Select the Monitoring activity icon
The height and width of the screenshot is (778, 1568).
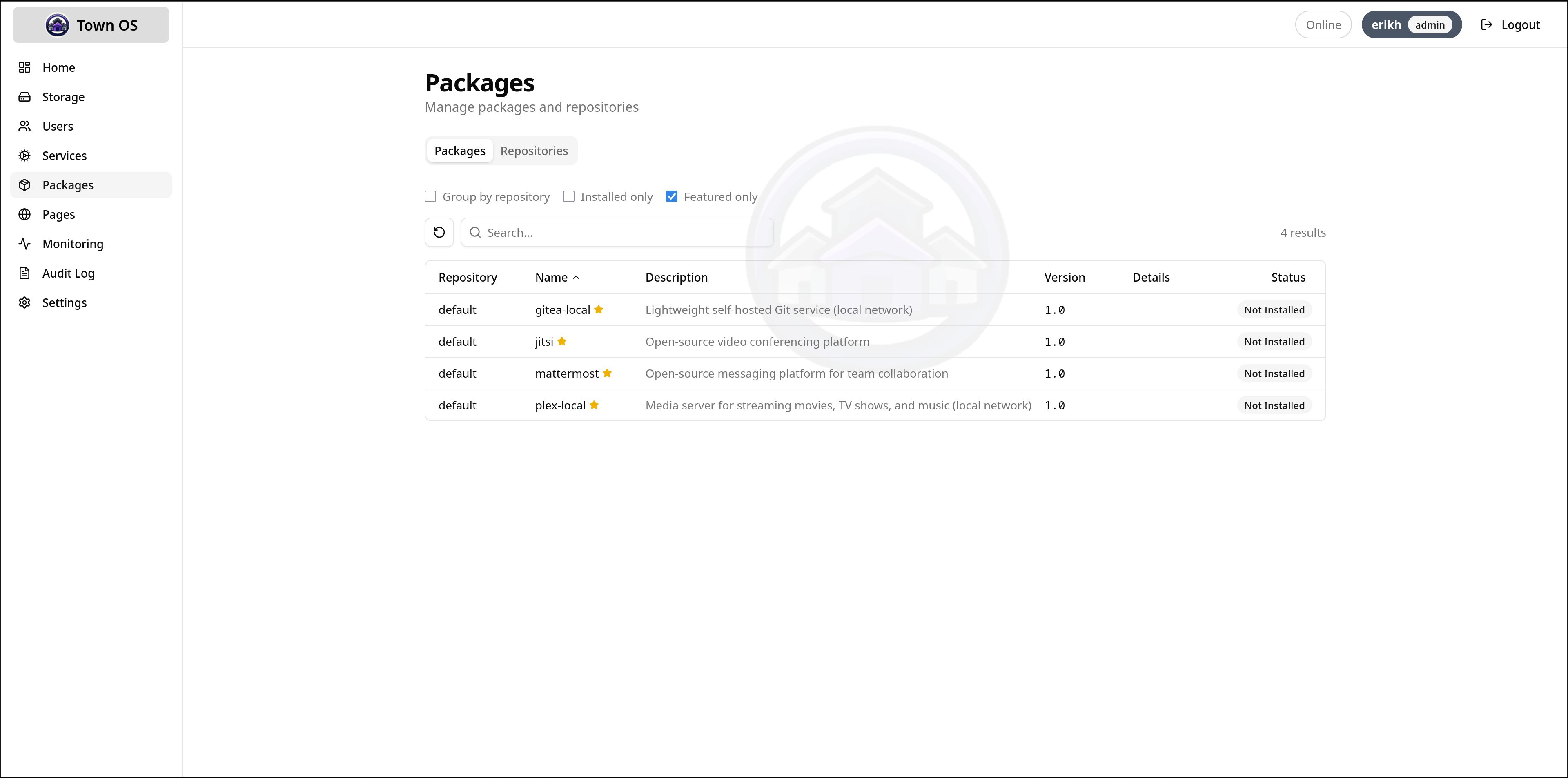[x=25, y=243]
